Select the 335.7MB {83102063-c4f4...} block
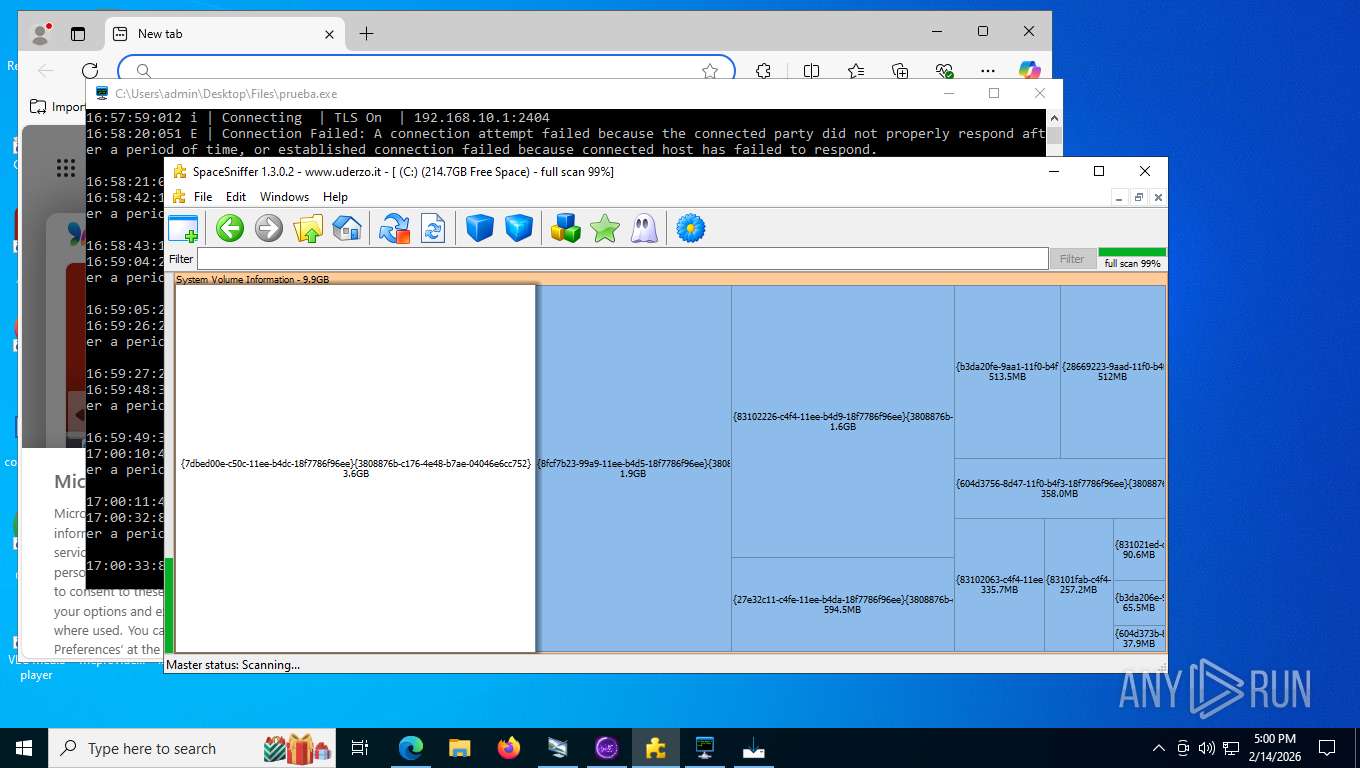This screenshot has height=768, width=1360. click(x=999, y=585)
